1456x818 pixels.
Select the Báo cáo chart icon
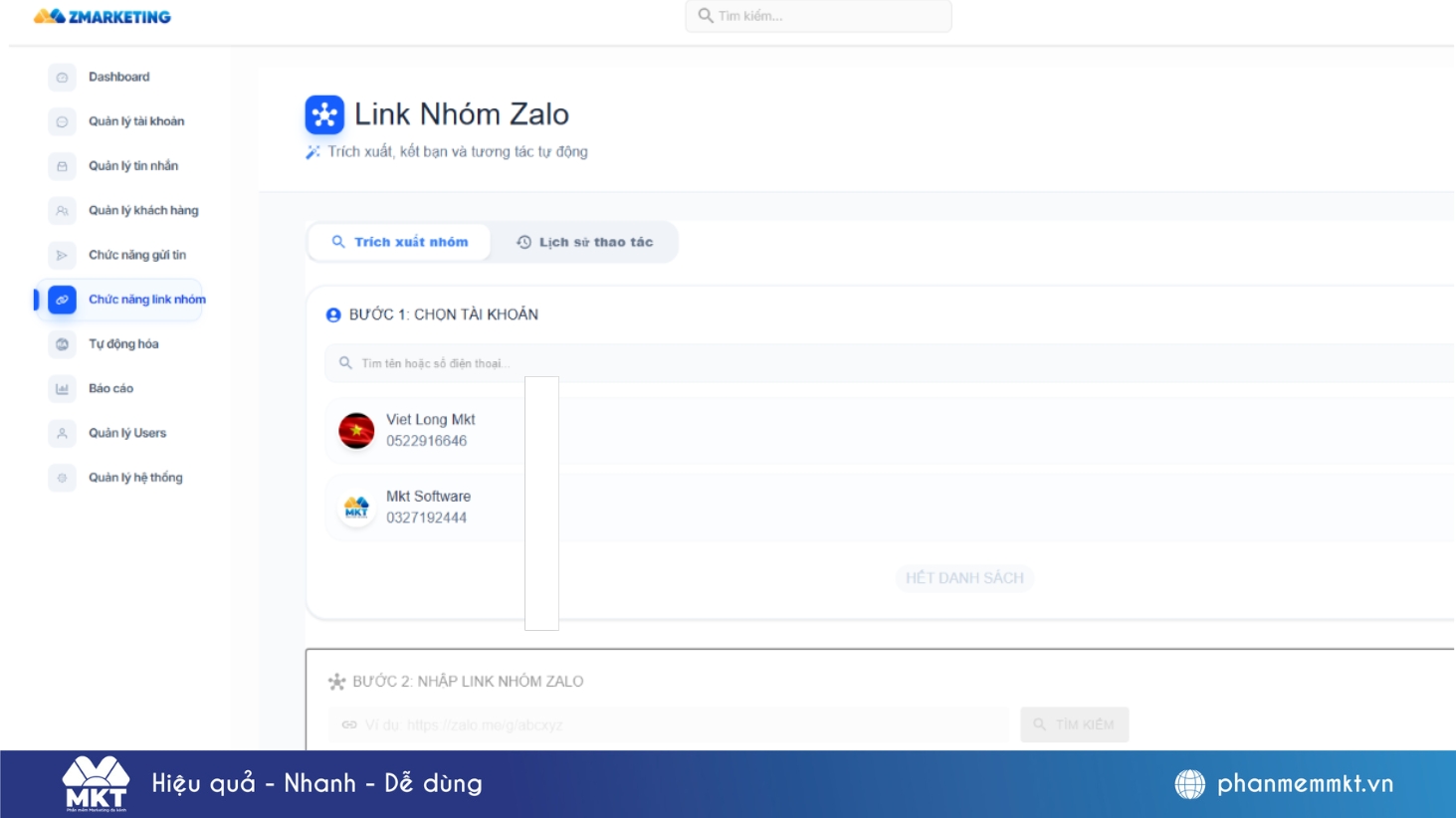62,388
